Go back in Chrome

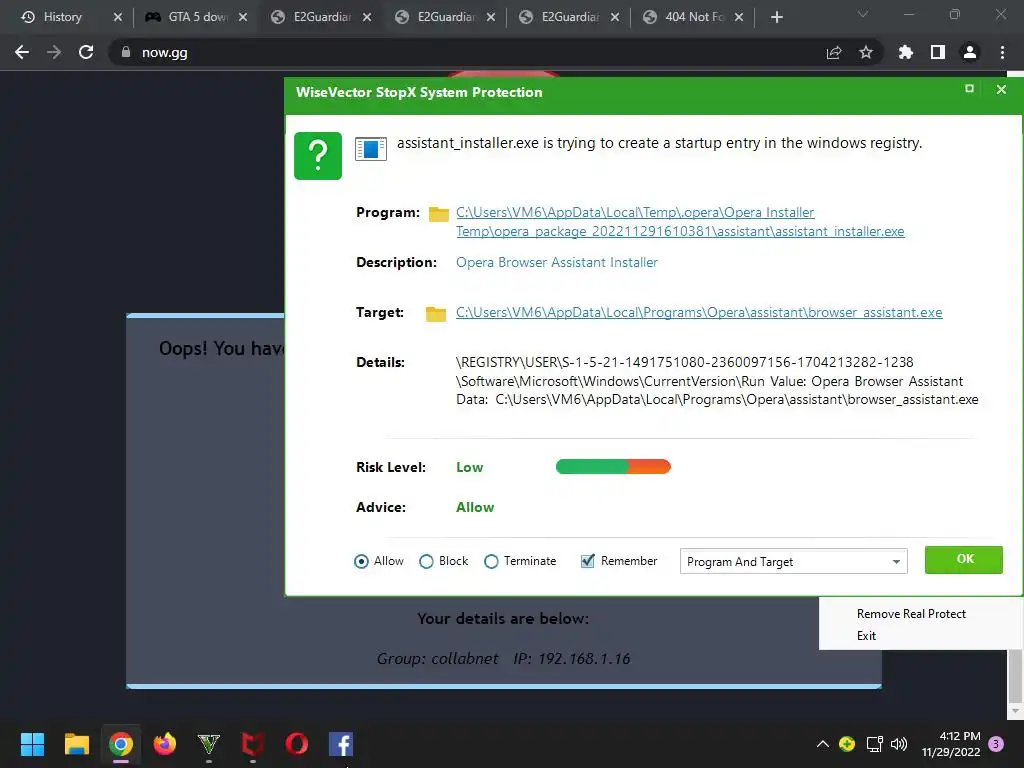tap(22, 52)
